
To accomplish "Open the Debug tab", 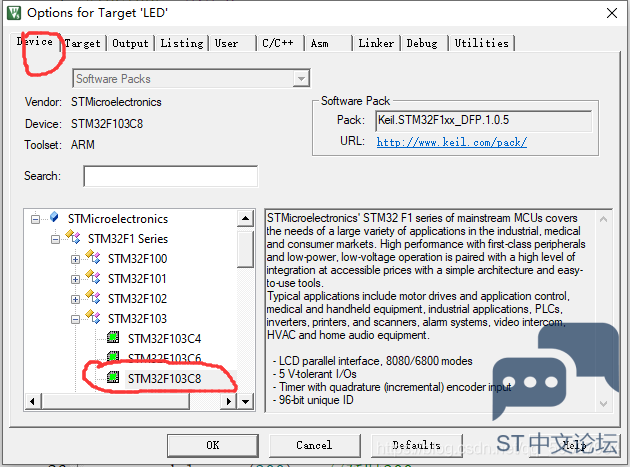I will (x=424, y=43).
